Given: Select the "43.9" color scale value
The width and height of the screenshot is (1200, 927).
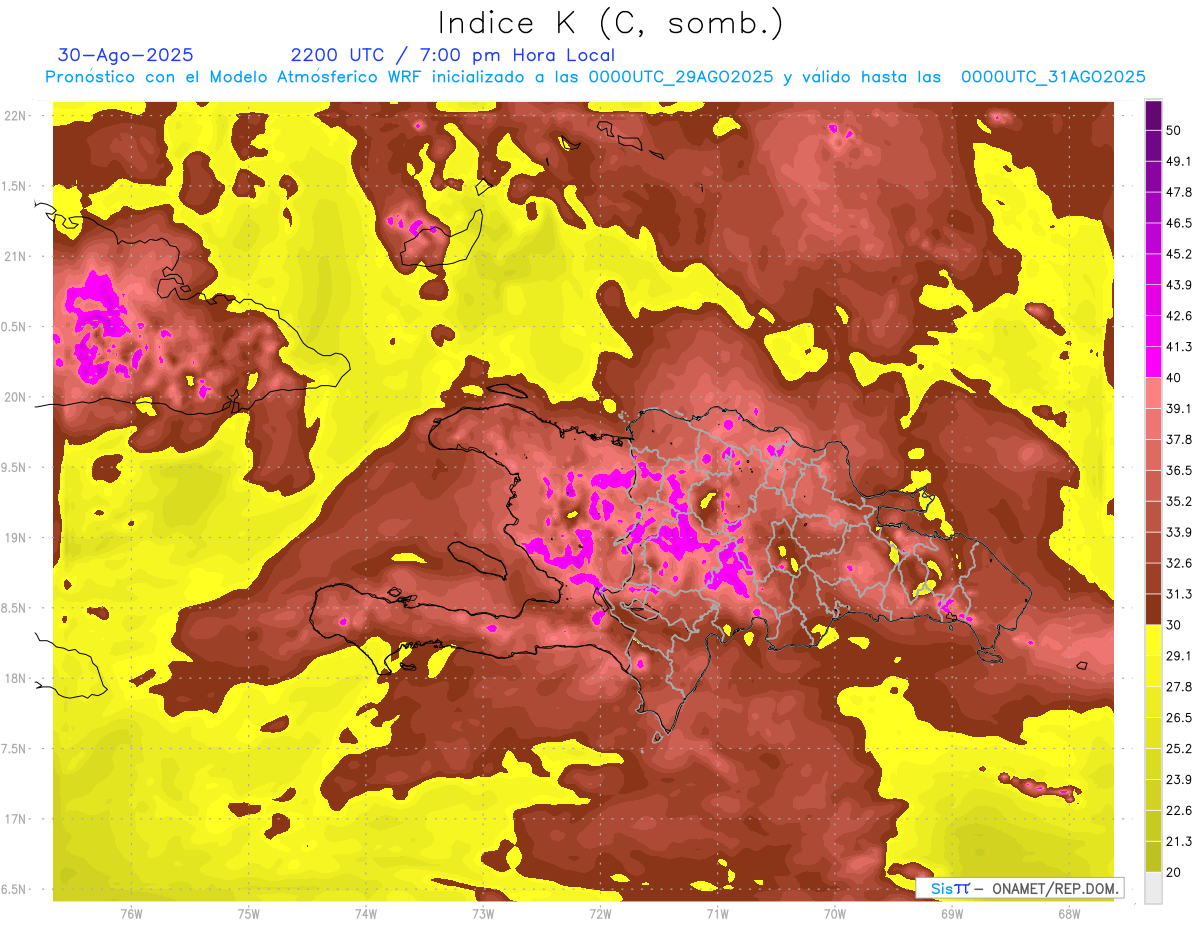Looking at the screenshot, I should pyautogui.click(x=1179, y=284).
